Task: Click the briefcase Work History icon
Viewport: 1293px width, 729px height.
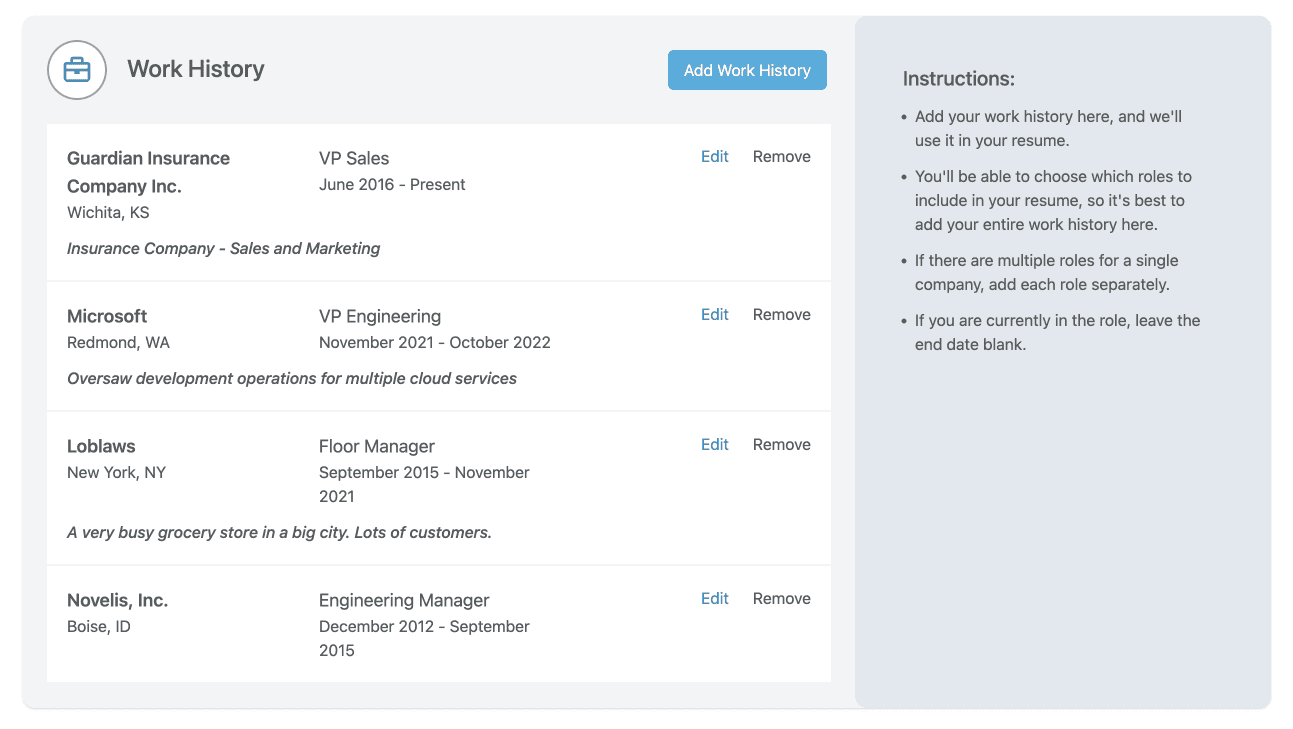Action: coord(77,70)
